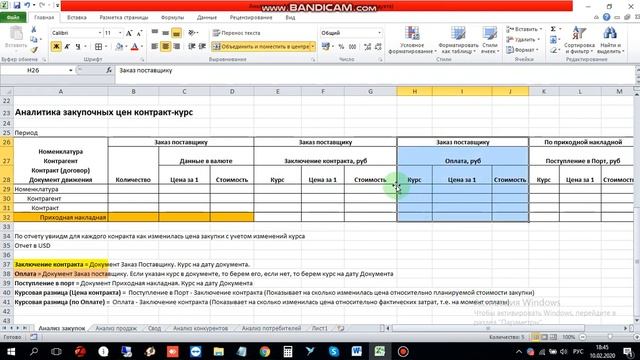Open the text orientation button
The width and height of the screenshot is (640, 360).
pyautogui.click(x=193, y=33)
